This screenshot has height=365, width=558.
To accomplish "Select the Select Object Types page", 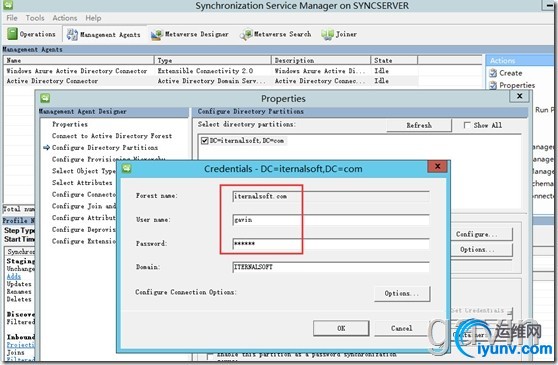I will pyautogui.click(x=84, y=171).
